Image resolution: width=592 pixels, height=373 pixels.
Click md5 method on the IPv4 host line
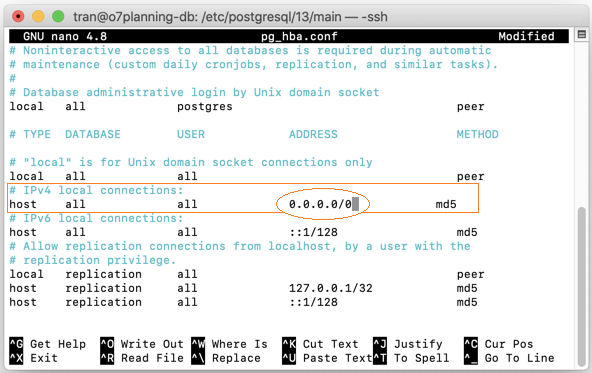(x=446, y=204)
